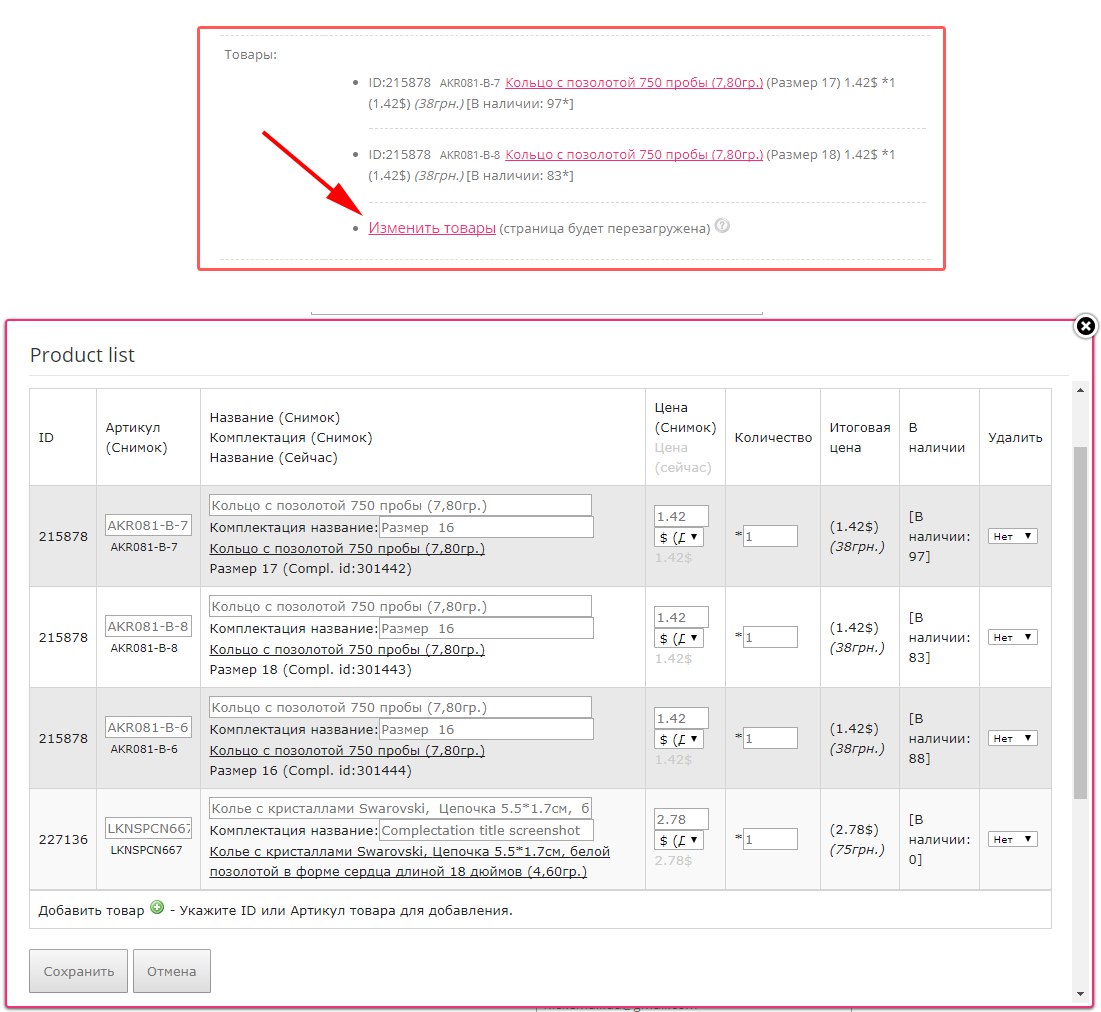Click the green plus add product icon
Viewport: 1101px width, 1012px height.
tap(156, 908)
